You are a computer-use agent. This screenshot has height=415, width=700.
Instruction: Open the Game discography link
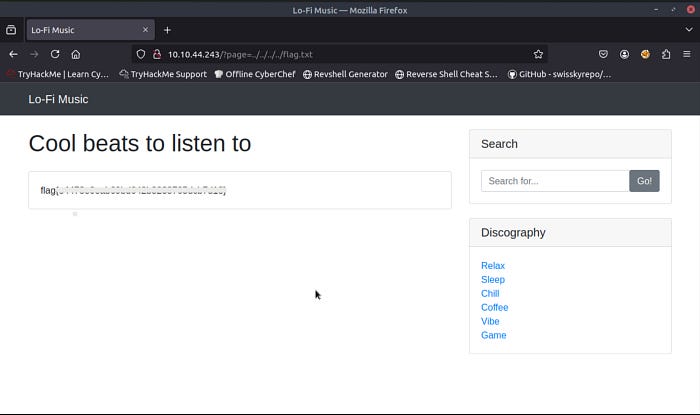click(494, 335)
